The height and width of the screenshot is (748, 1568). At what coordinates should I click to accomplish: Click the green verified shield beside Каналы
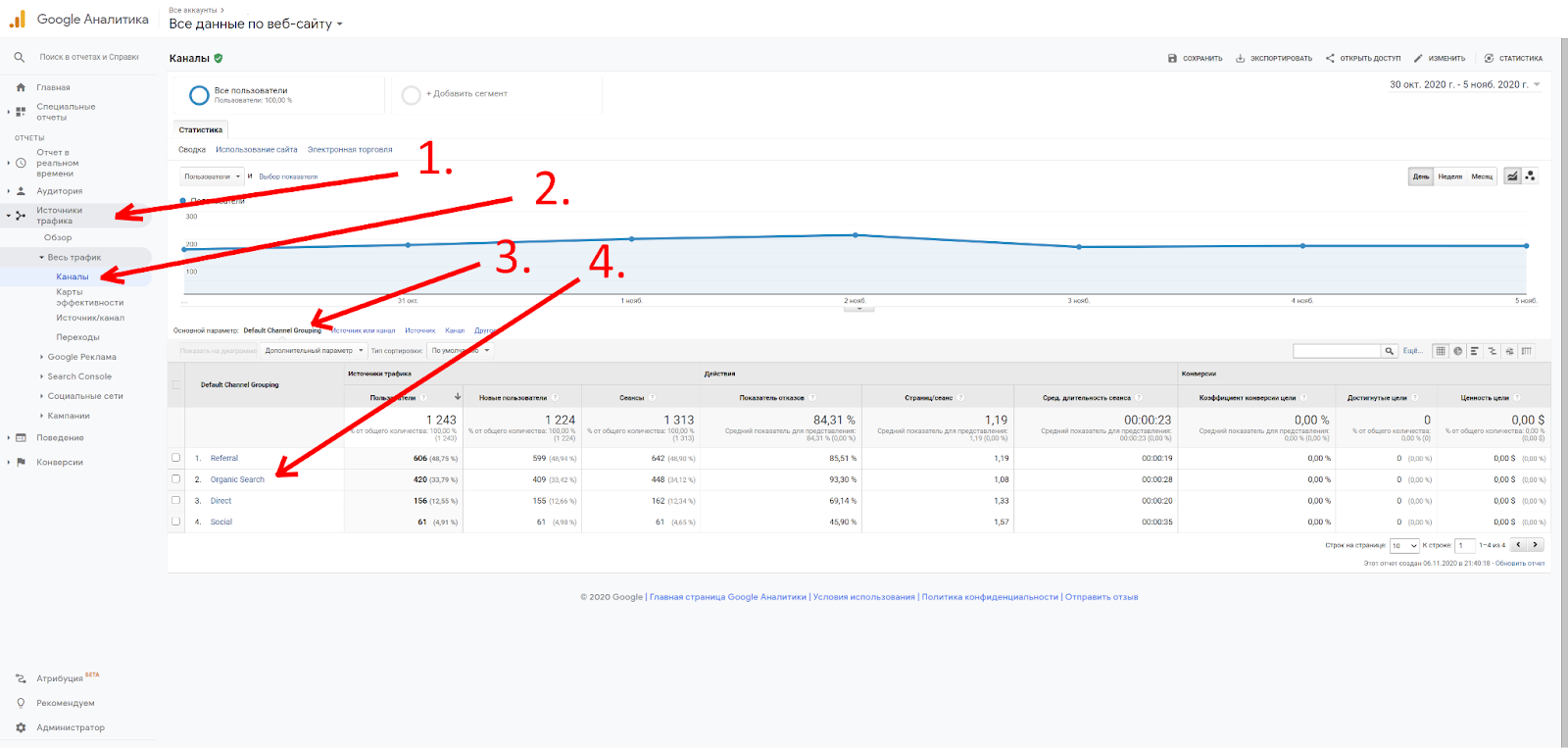click(x=219, y=58)
